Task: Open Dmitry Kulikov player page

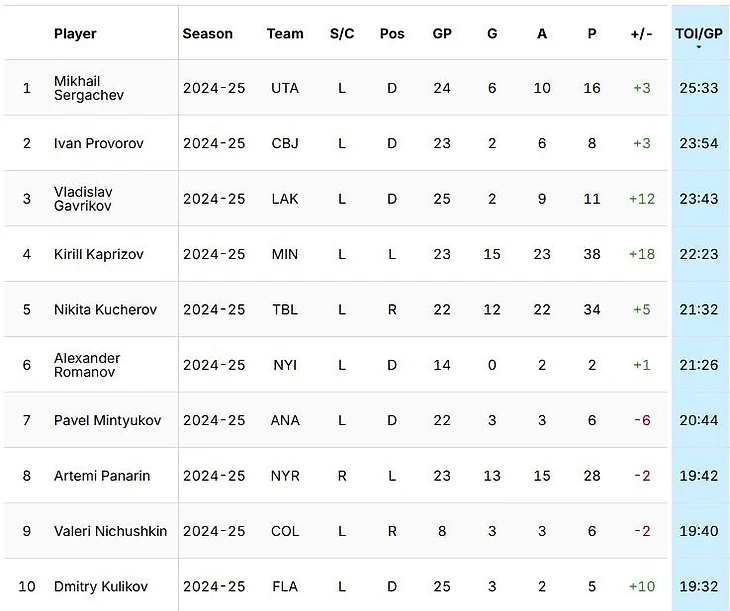Action: coord(101,587)
